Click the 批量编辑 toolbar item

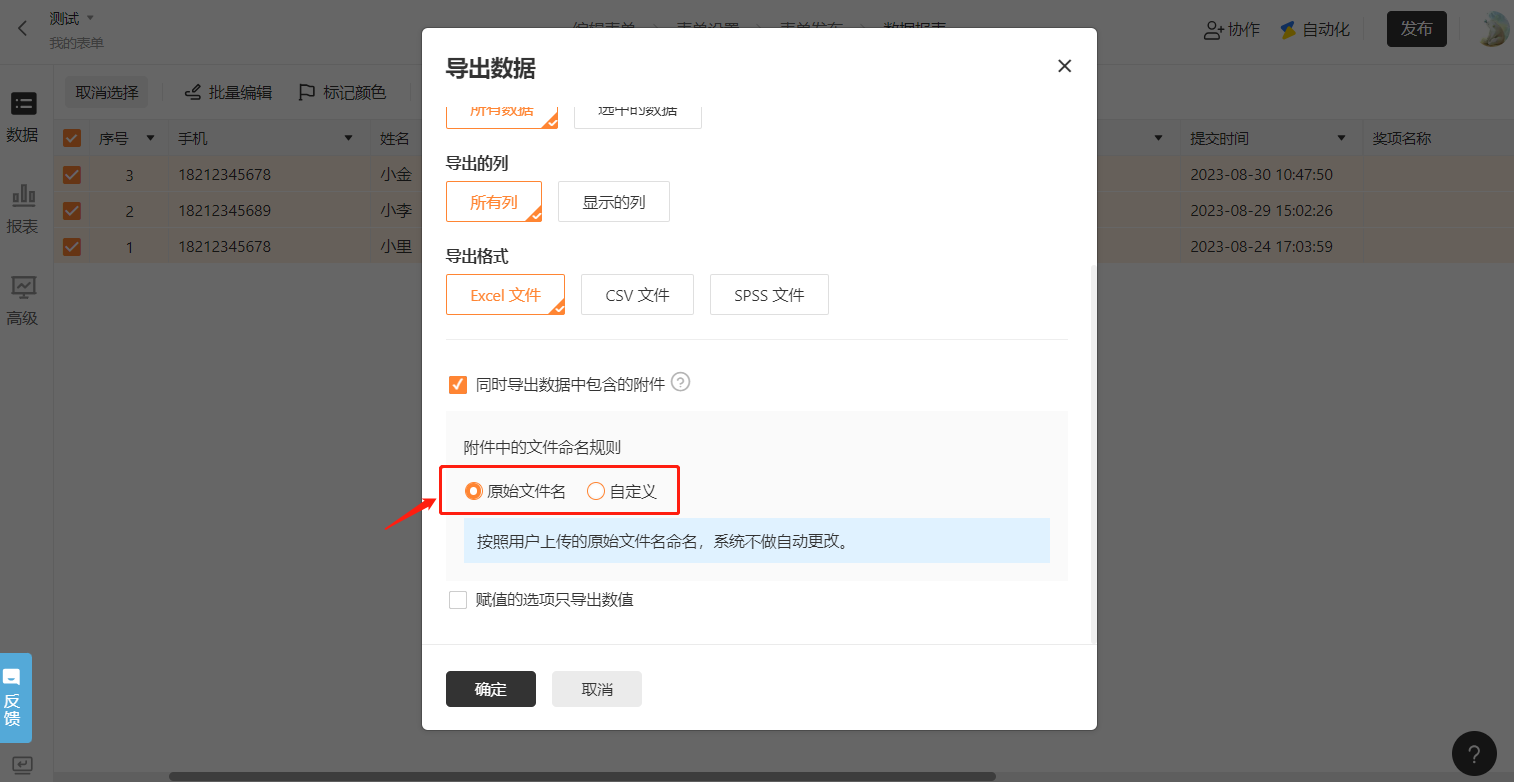(x=228, y=93)
